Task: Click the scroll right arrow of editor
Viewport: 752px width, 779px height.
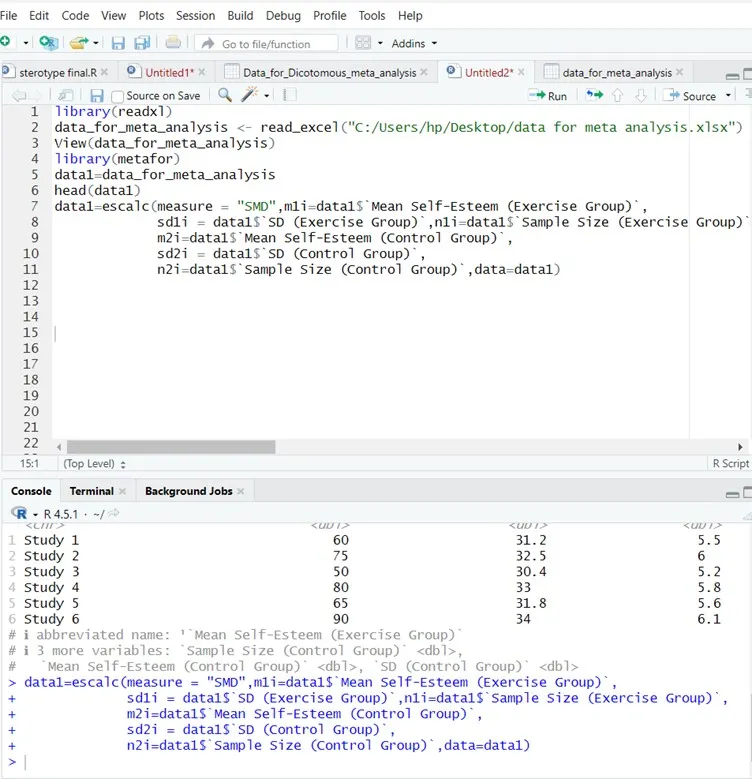Action: click(740, 447)
